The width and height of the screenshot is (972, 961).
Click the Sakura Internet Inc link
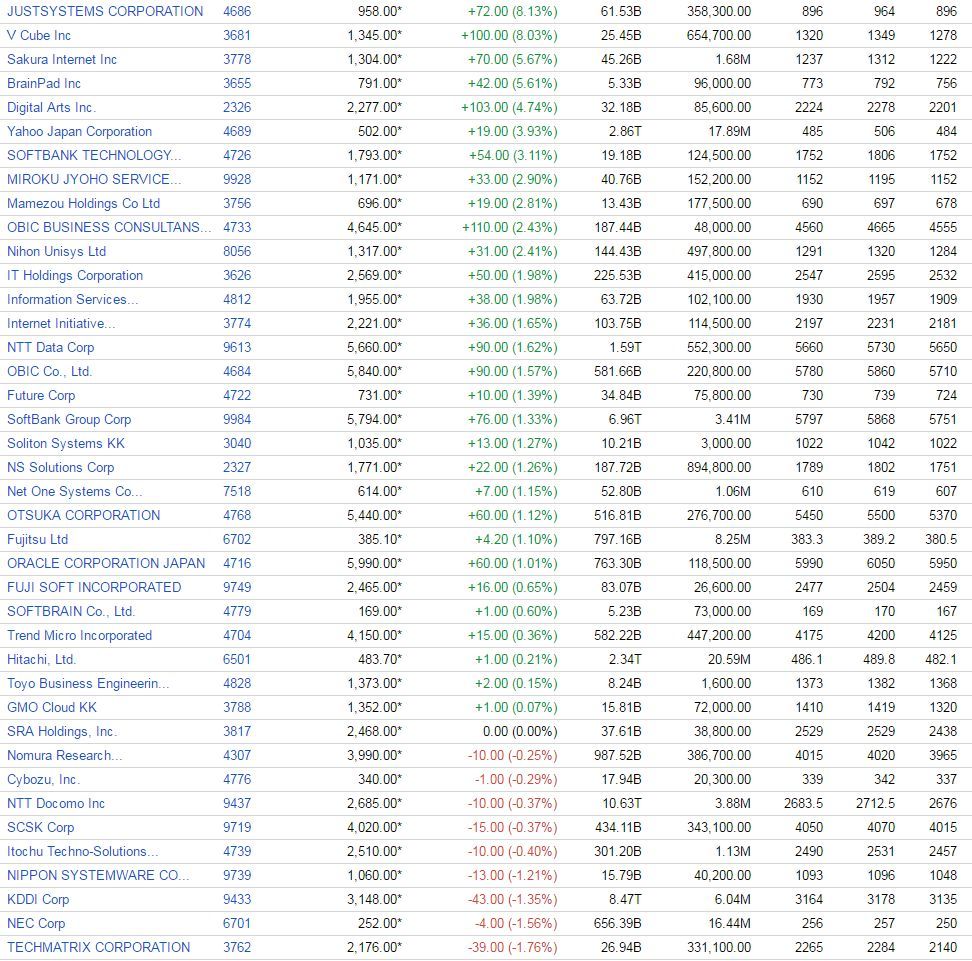61,60
